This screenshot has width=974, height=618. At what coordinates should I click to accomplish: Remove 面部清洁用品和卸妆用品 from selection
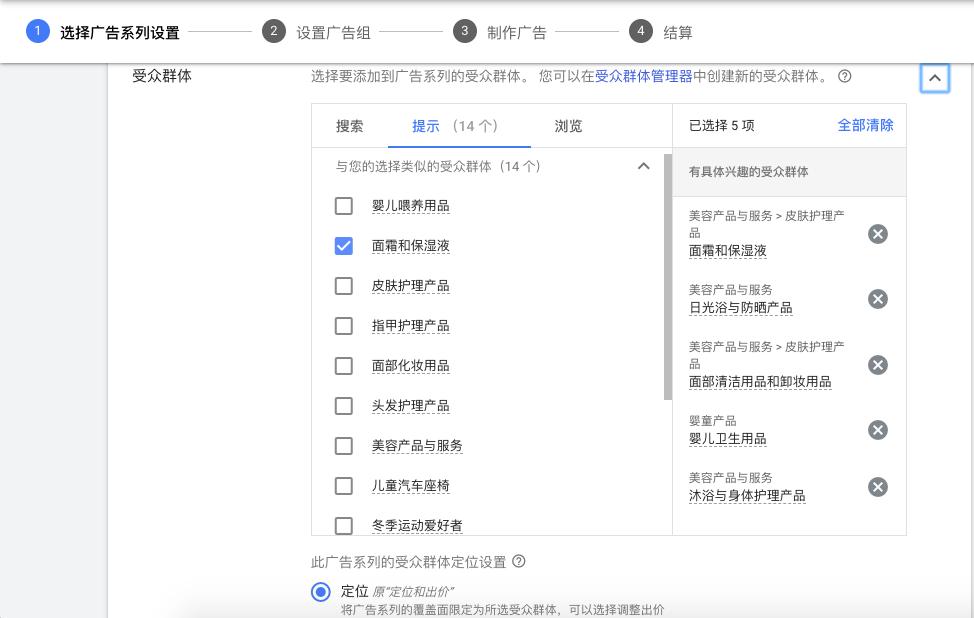(x=878, y=365)
